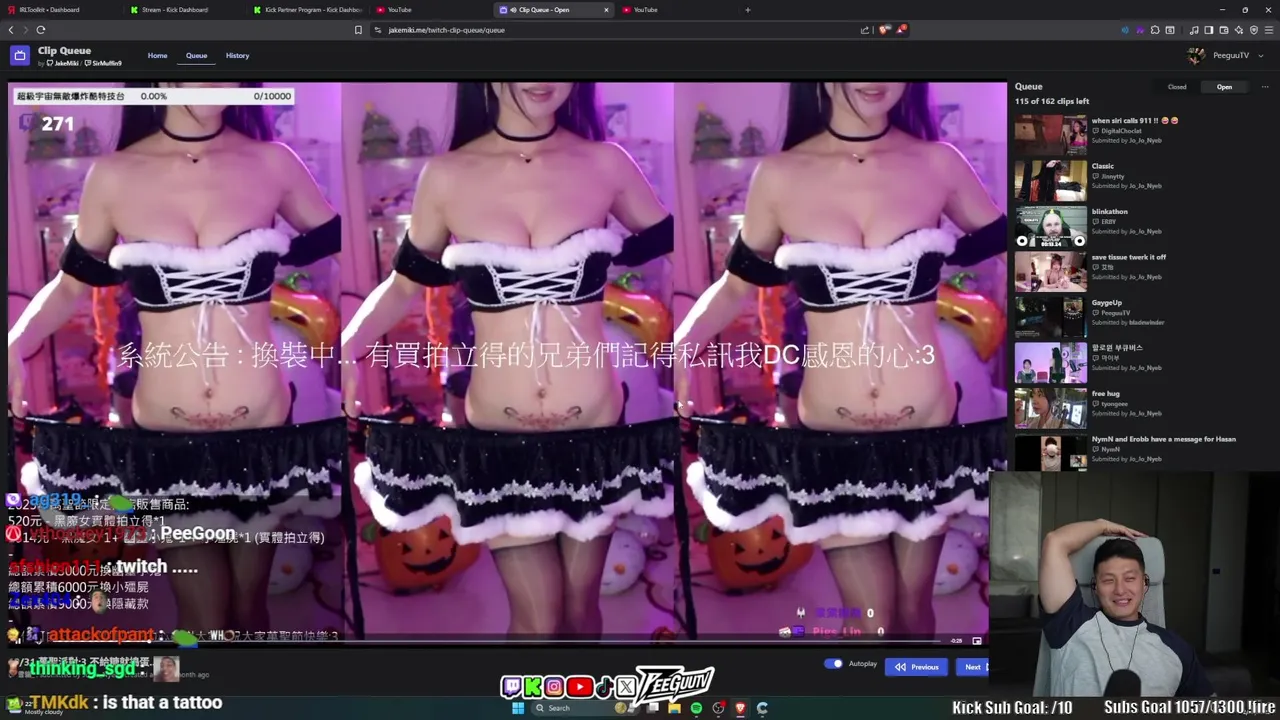Click the Clip Queue logo icon

pos(19,56)
